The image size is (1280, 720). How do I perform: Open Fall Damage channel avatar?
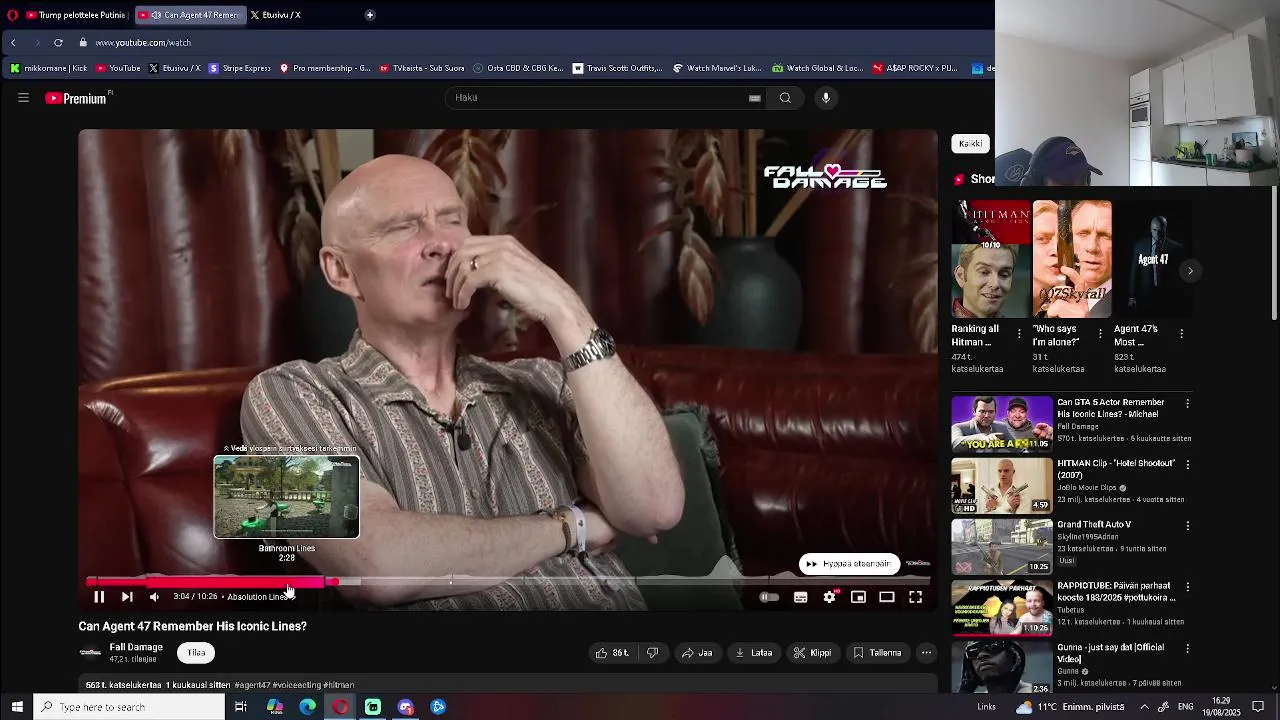tap(90, 653)
